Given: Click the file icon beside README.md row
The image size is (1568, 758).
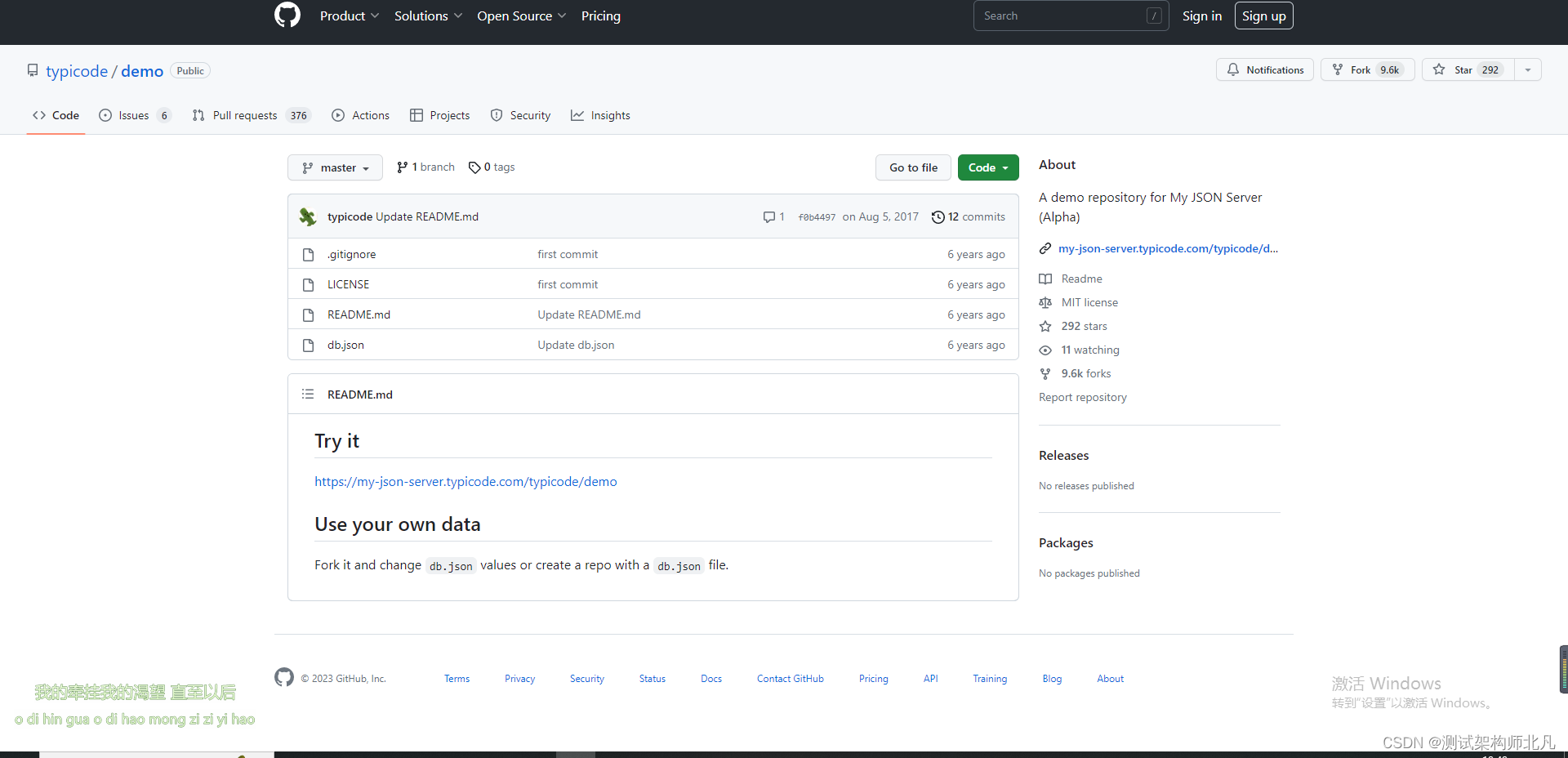Looking at the screenshot, I should [x=308, y=314].
